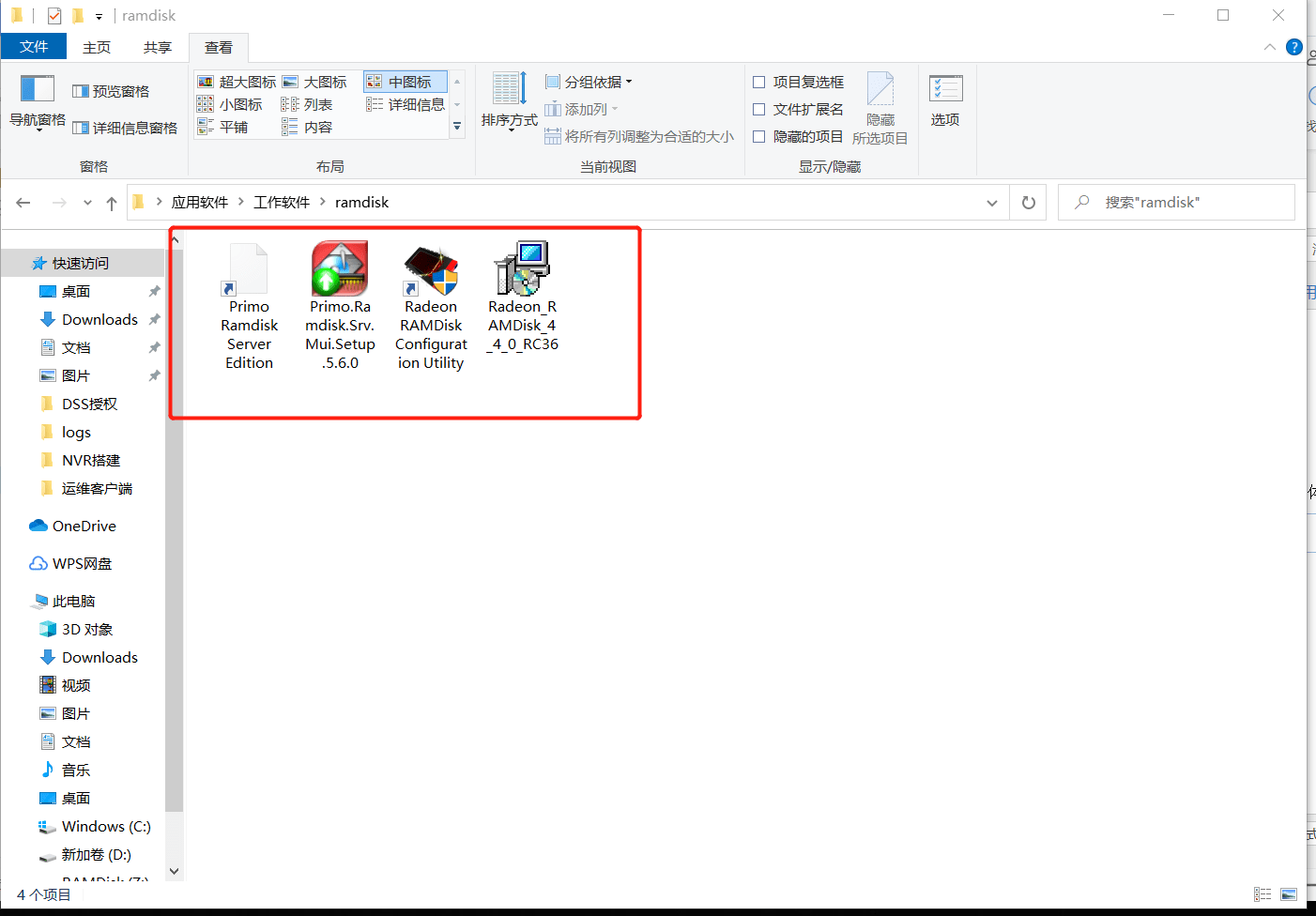Select details view icon on status bar
This screenshot has height=916, width=1316.
(1262, 894)
